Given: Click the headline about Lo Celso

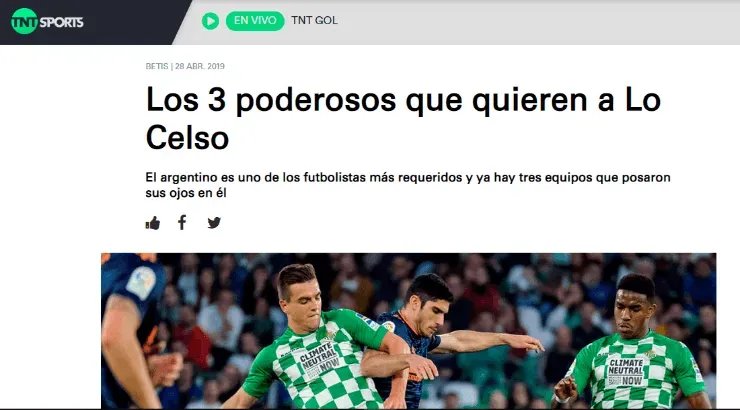Looking at the screenshot, I should [404, 118].
